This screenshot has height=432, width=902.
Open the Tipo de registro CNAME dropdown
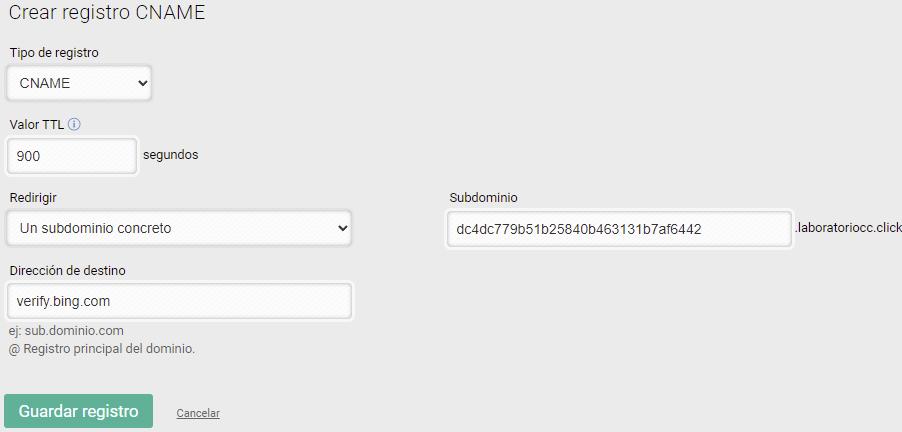[79, 83]
